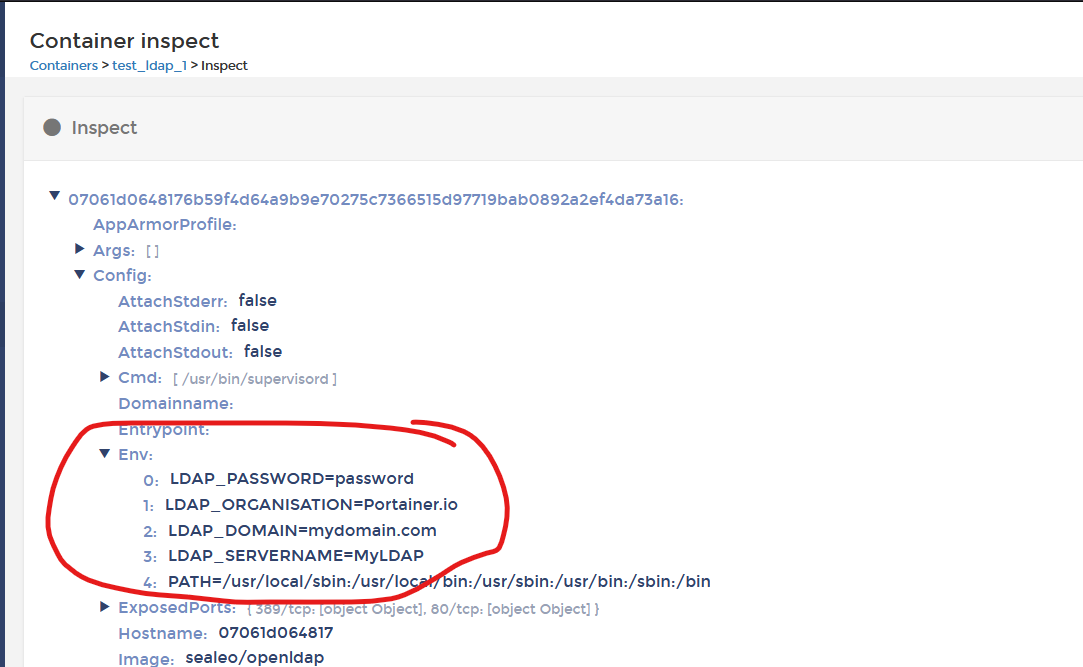Viewport: 1083px width, 667px height.
Task: Expand the ExposedPorts node
Action: [105, 607]
